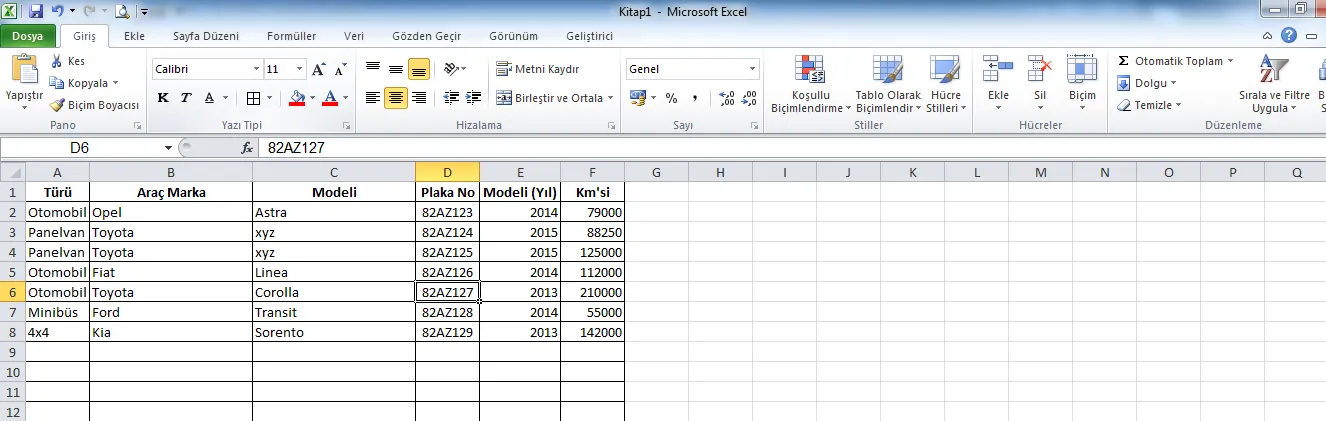
Task: Align text right in Hizalama group
Action: point(419,98)
